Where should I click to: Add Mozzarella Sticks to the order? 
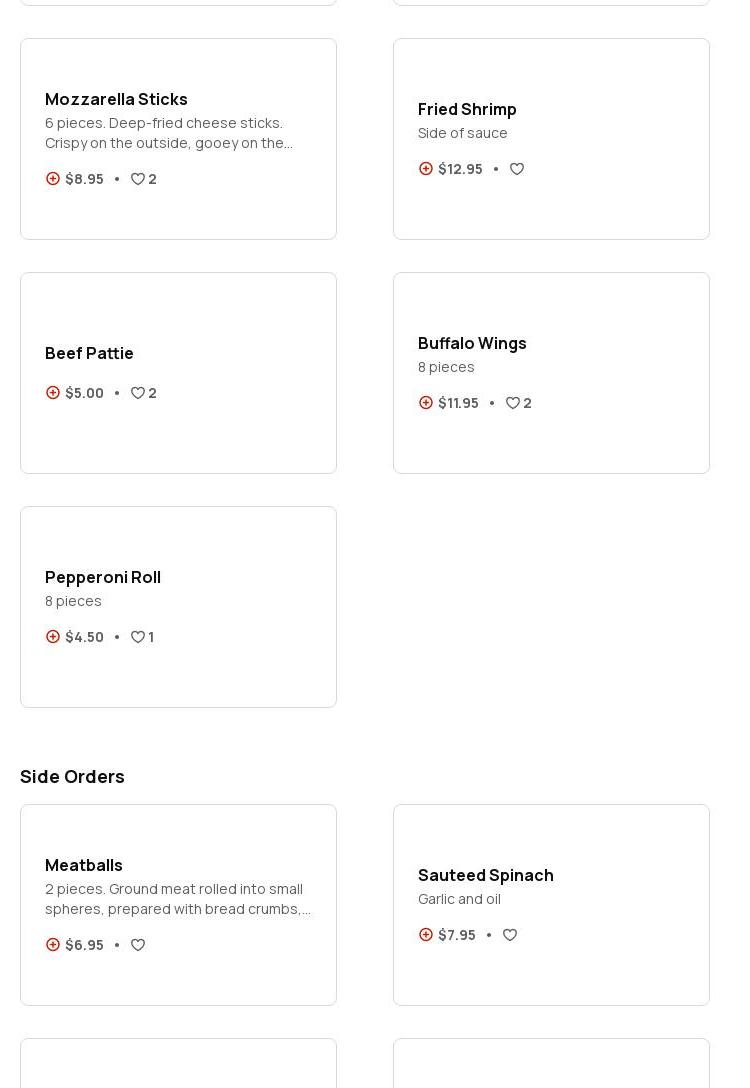pyautogui.click(x=53, y=179)
